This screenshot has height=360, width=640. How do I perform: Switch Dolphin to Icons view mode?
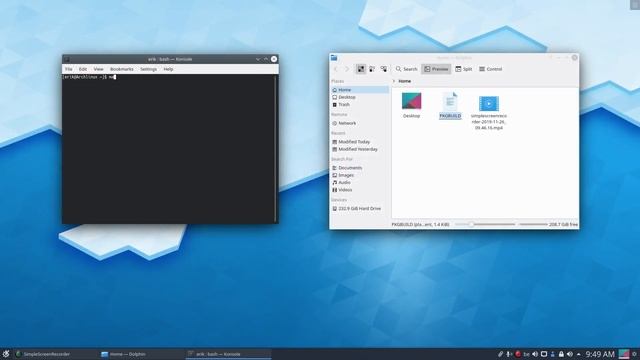(361, 69)
